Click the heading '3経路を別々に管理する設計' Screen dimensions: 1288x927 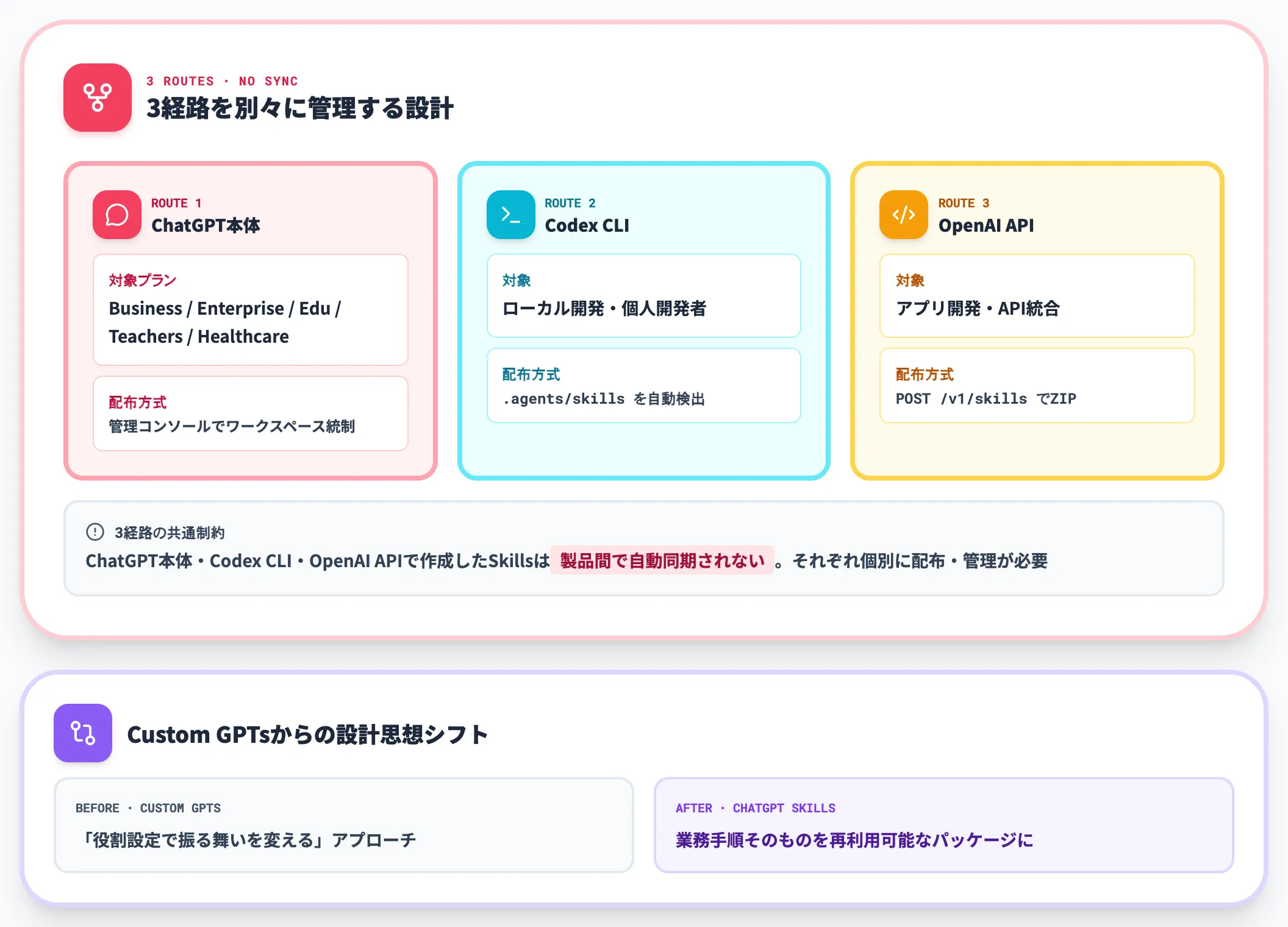(300, 109)
